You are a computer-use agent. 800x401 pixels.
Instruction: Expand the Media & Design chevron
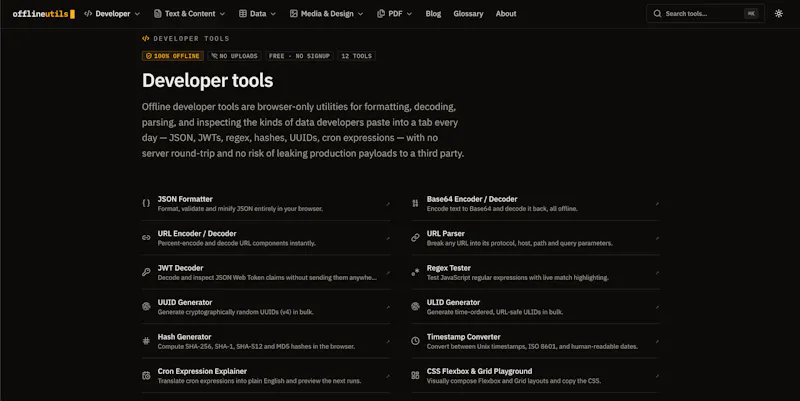point(360,14)
